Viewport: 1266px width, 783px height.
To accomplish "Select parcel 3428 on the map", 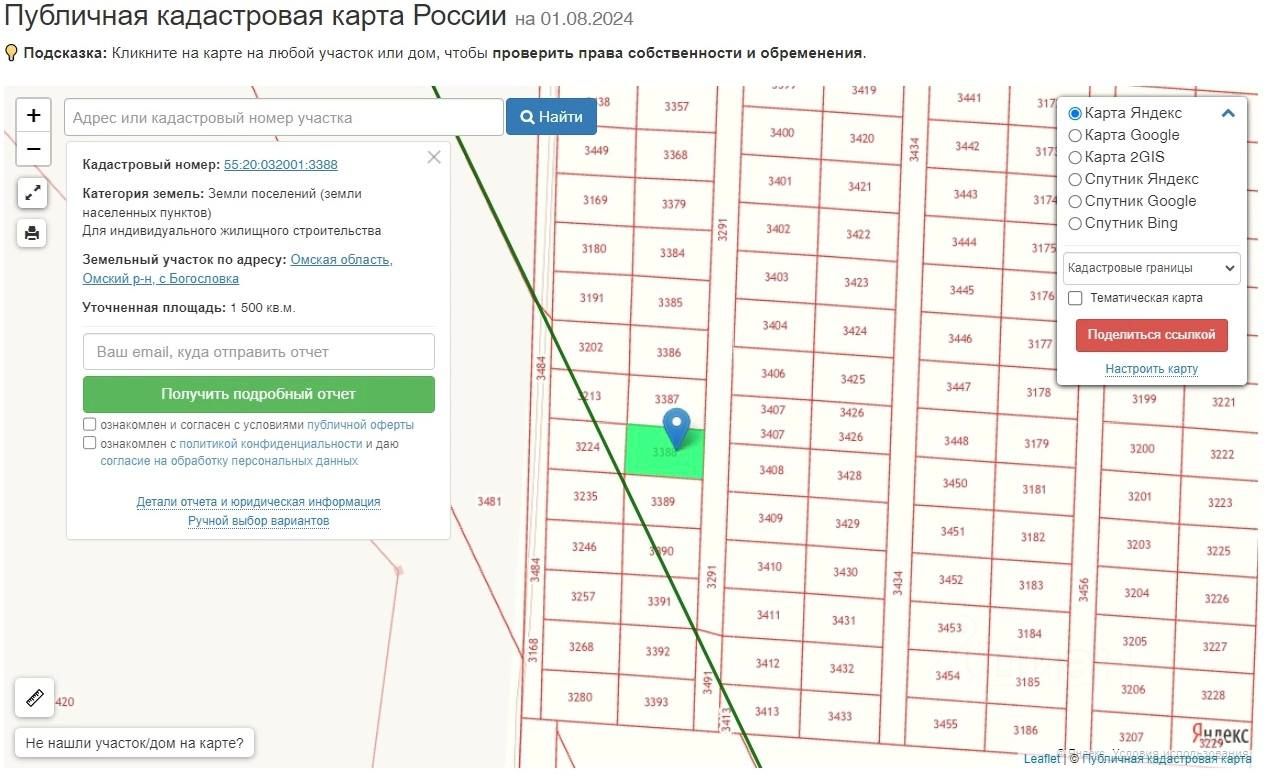I will pyautogui.click(x=849, y=475).
